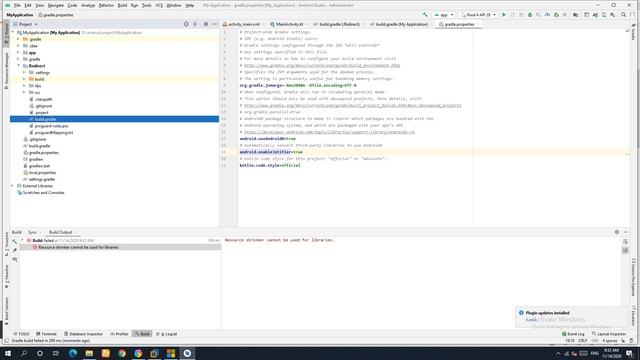
Task: Click gradle build_environment documentation link in editor
Action: (322, 65)
